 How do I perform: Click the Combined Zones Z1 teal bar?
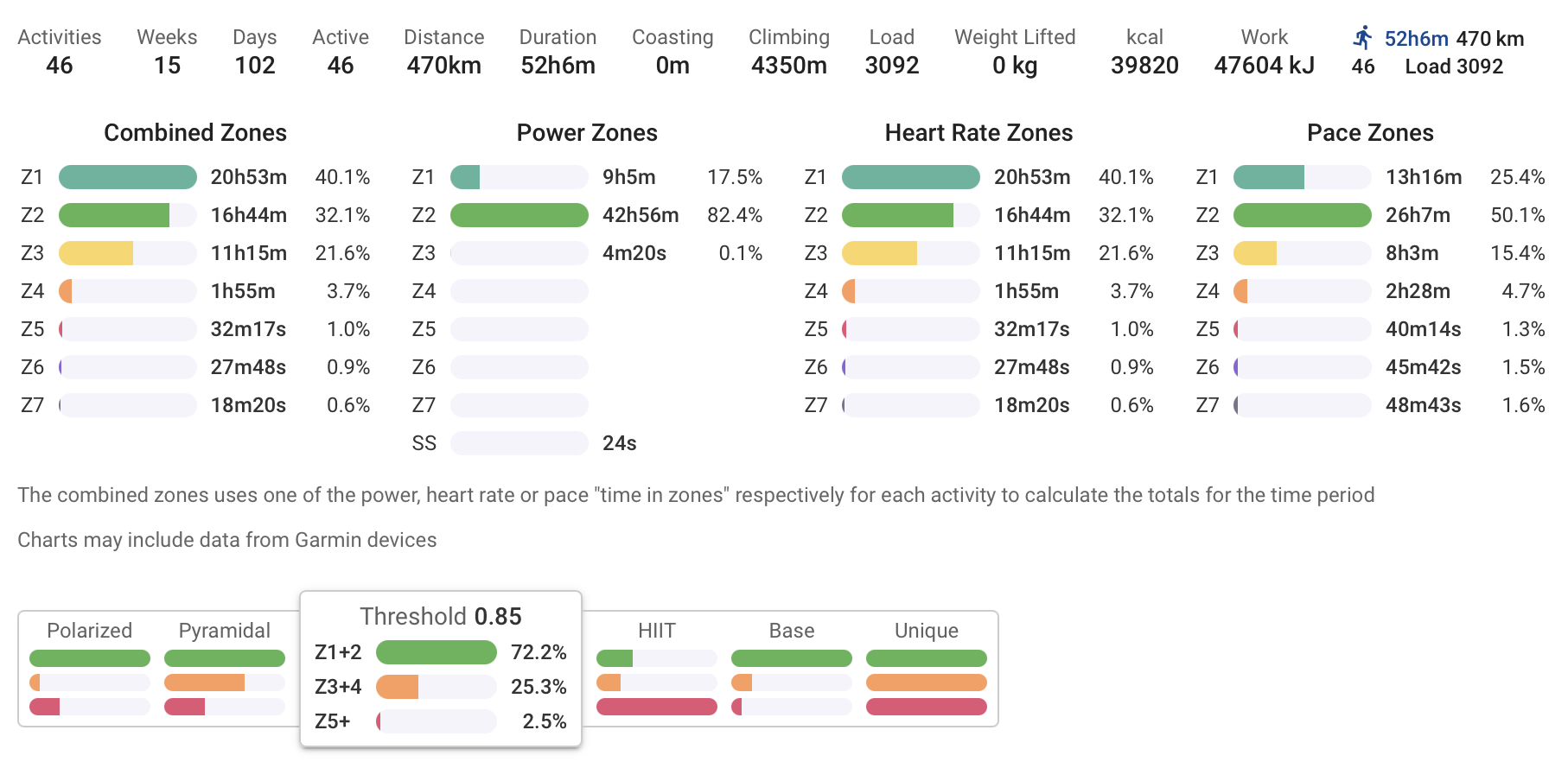tap(127, 177)
